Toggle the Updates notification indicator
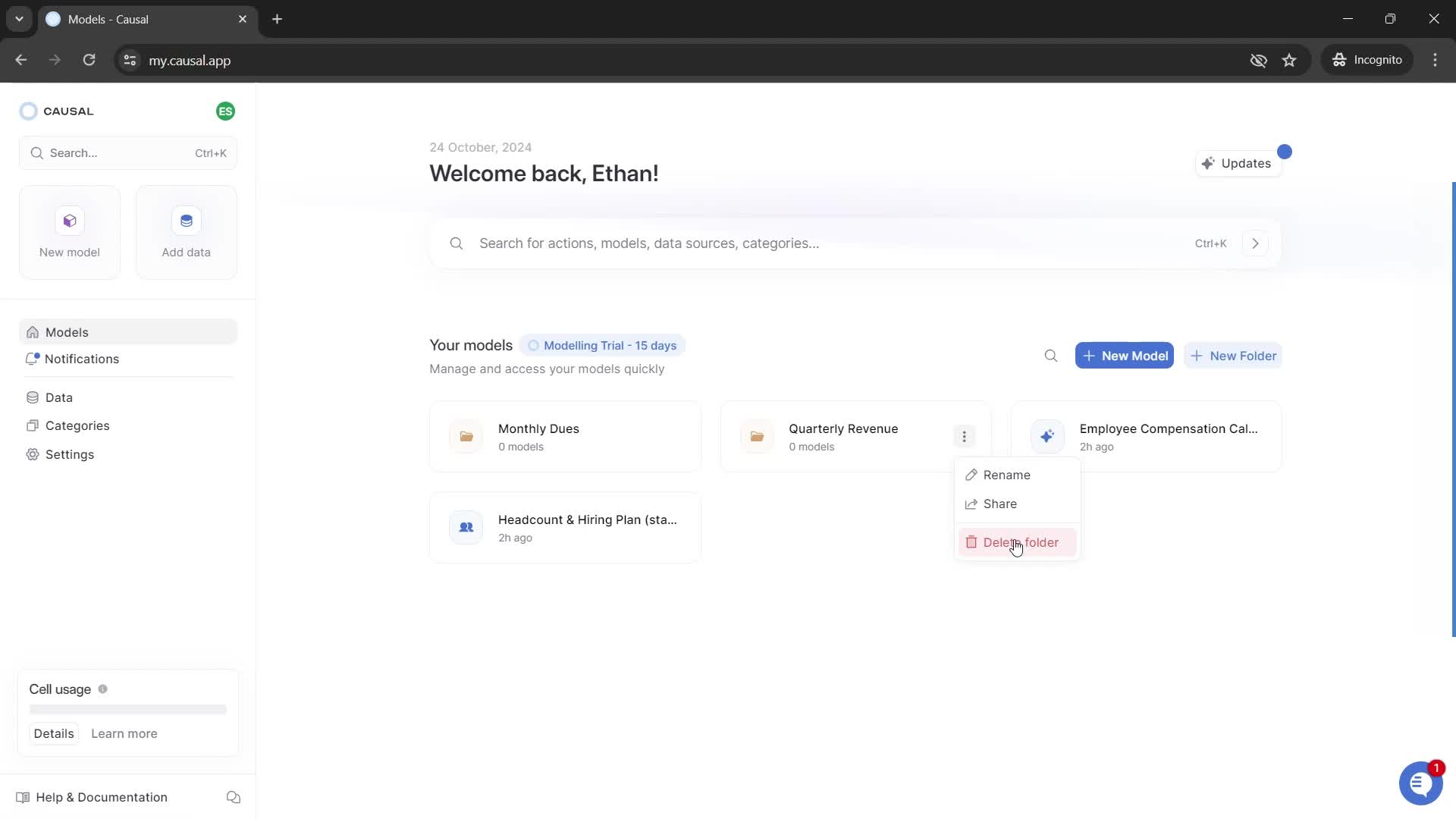This screenshot has height=819, width=1456. [1284, 151]
